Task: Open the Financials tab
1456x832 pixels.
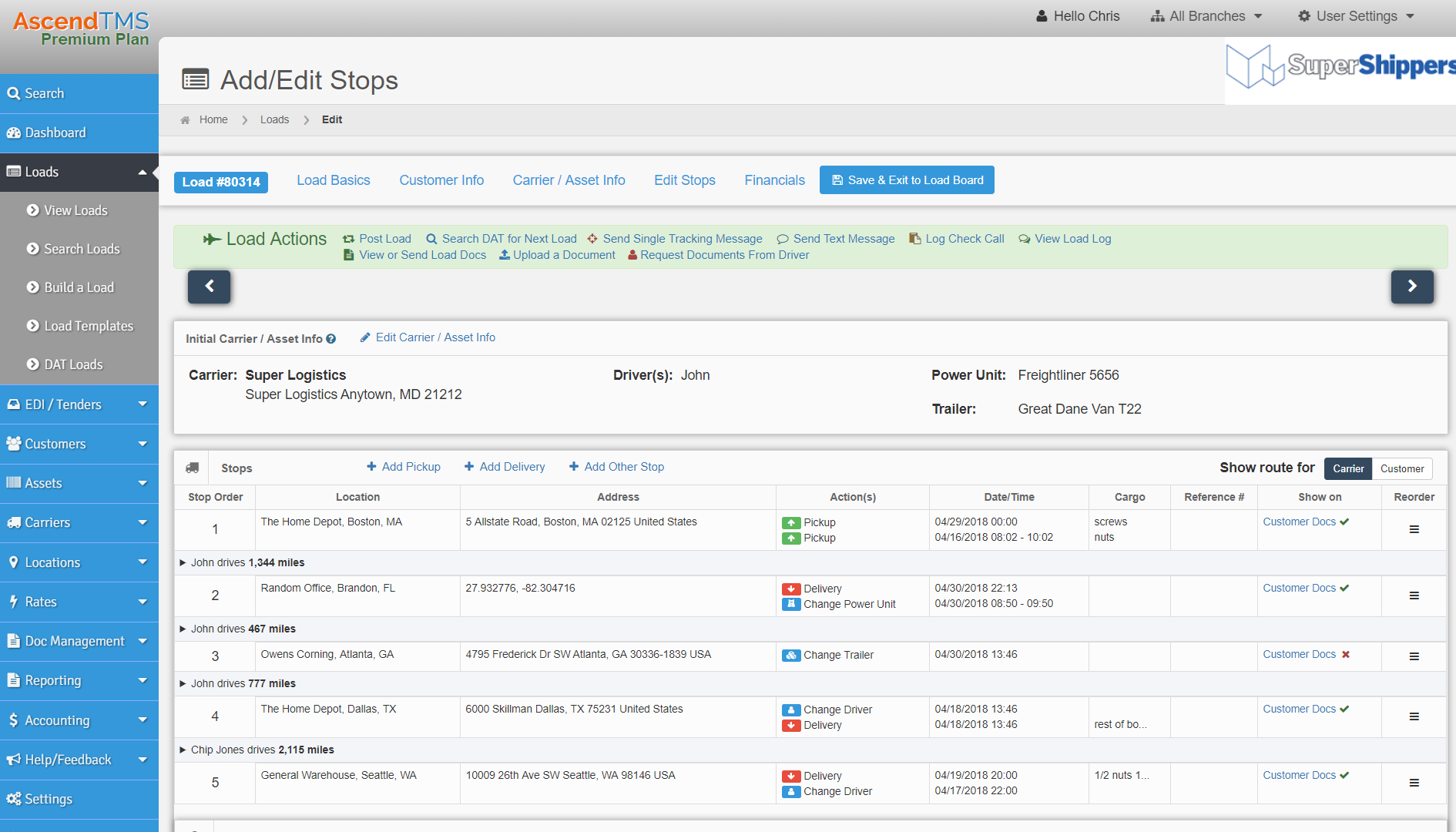Action: tap(774, 180)
